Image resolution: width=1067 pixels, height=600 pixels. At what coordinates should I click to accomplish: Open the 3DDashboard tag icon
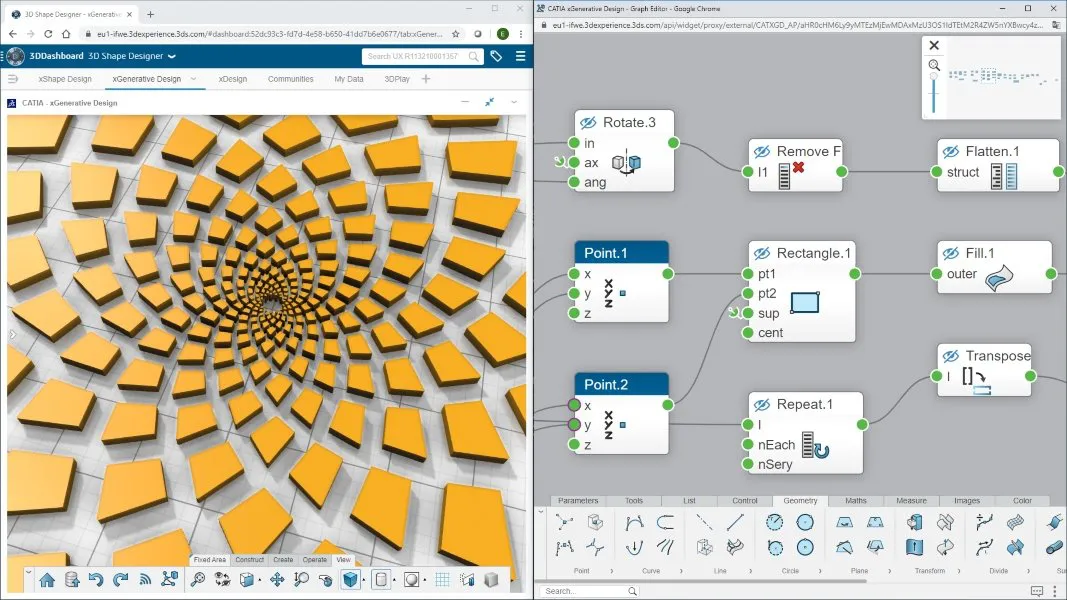496,56
